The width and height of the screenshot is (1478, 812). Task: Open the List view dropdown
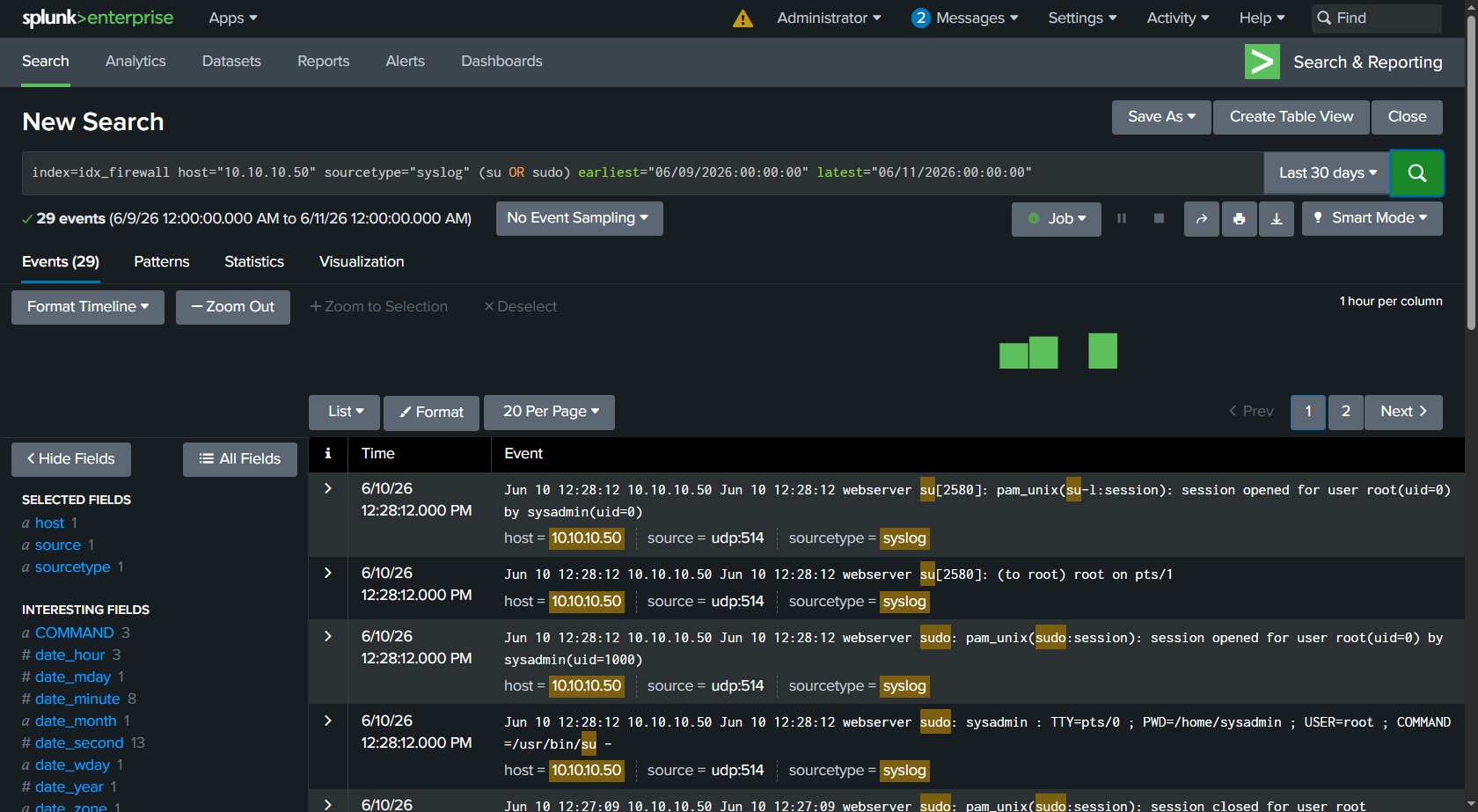coord(345,412)
